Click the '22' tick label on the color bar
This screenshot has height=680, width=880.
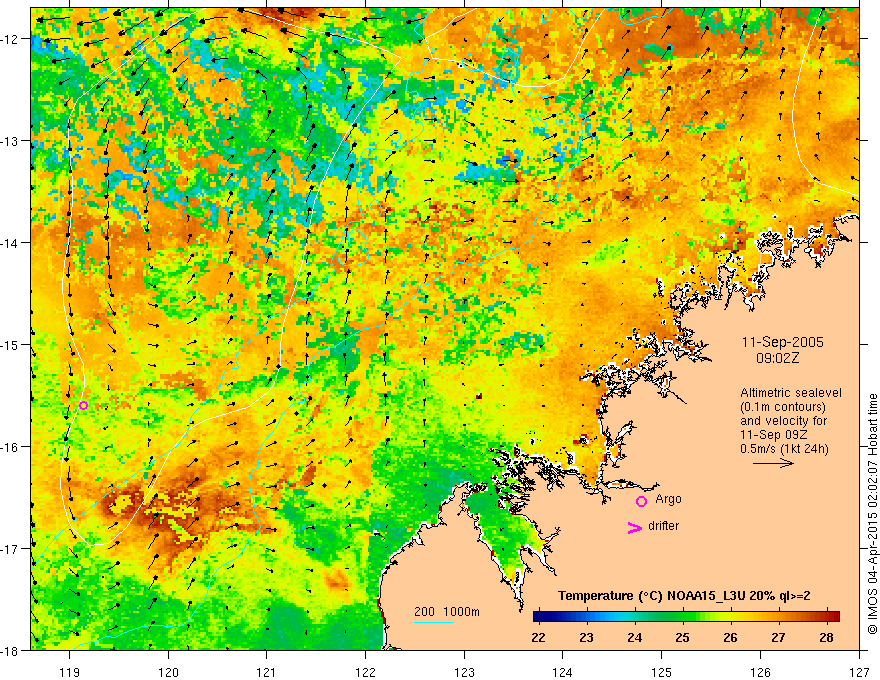(538, 637)
